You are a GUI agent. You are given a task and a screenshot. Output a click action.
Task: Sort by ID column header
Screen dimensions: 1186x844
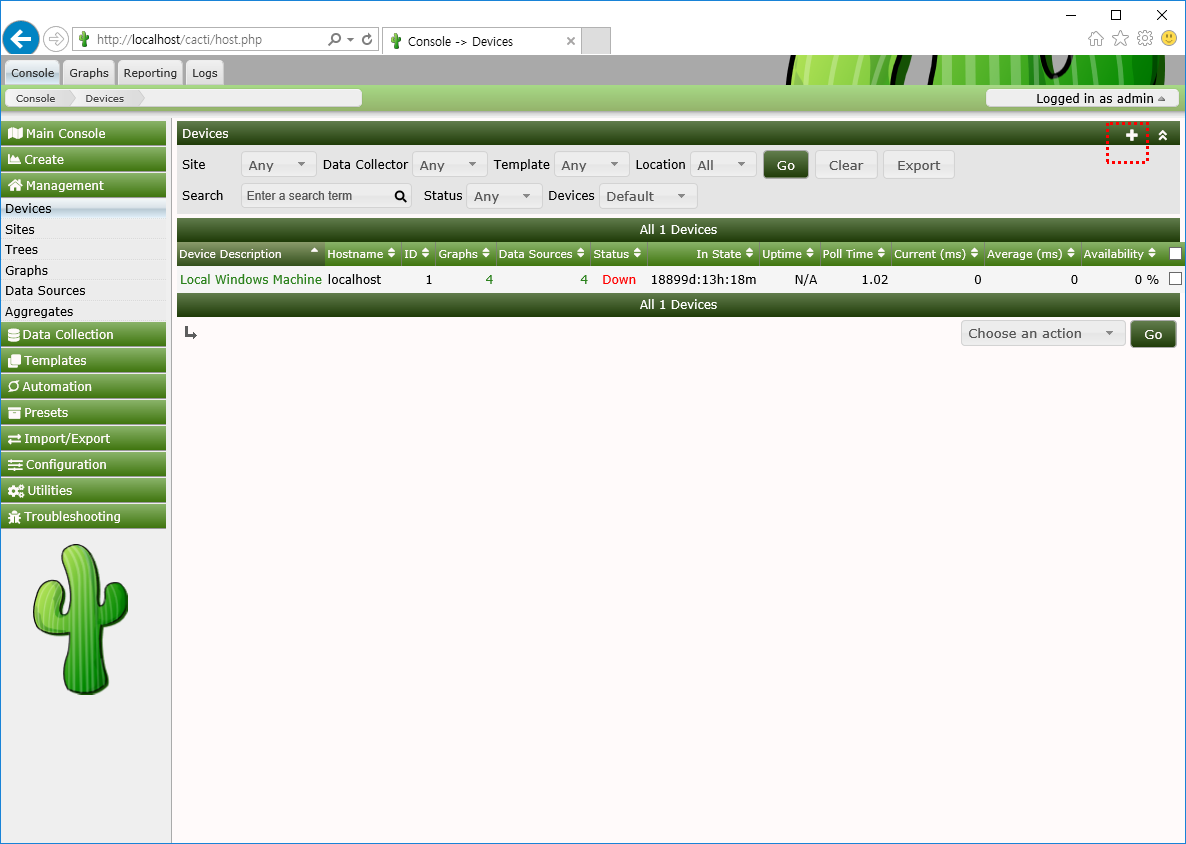[x=418, y=254]
